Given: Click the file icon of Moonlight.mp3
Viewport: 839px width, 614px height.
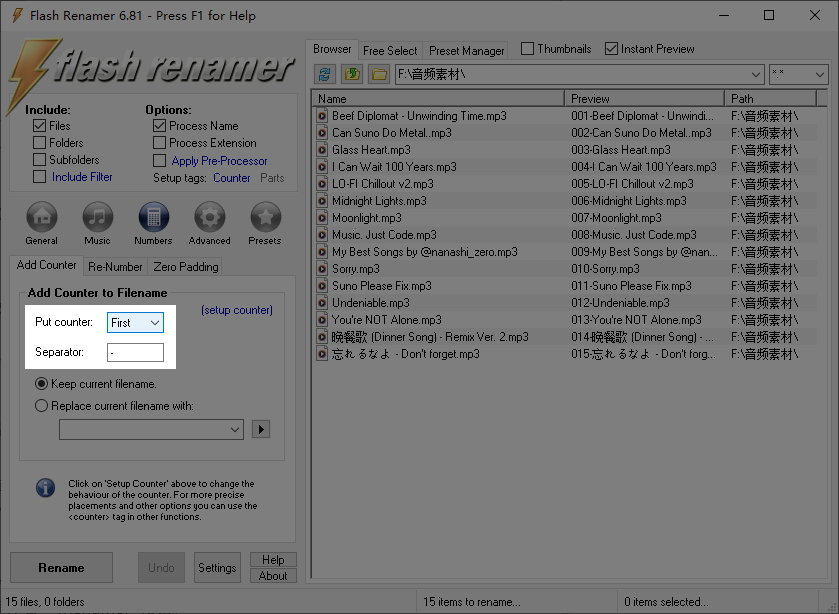Looking at the screenshot, I should coord(322,218).
